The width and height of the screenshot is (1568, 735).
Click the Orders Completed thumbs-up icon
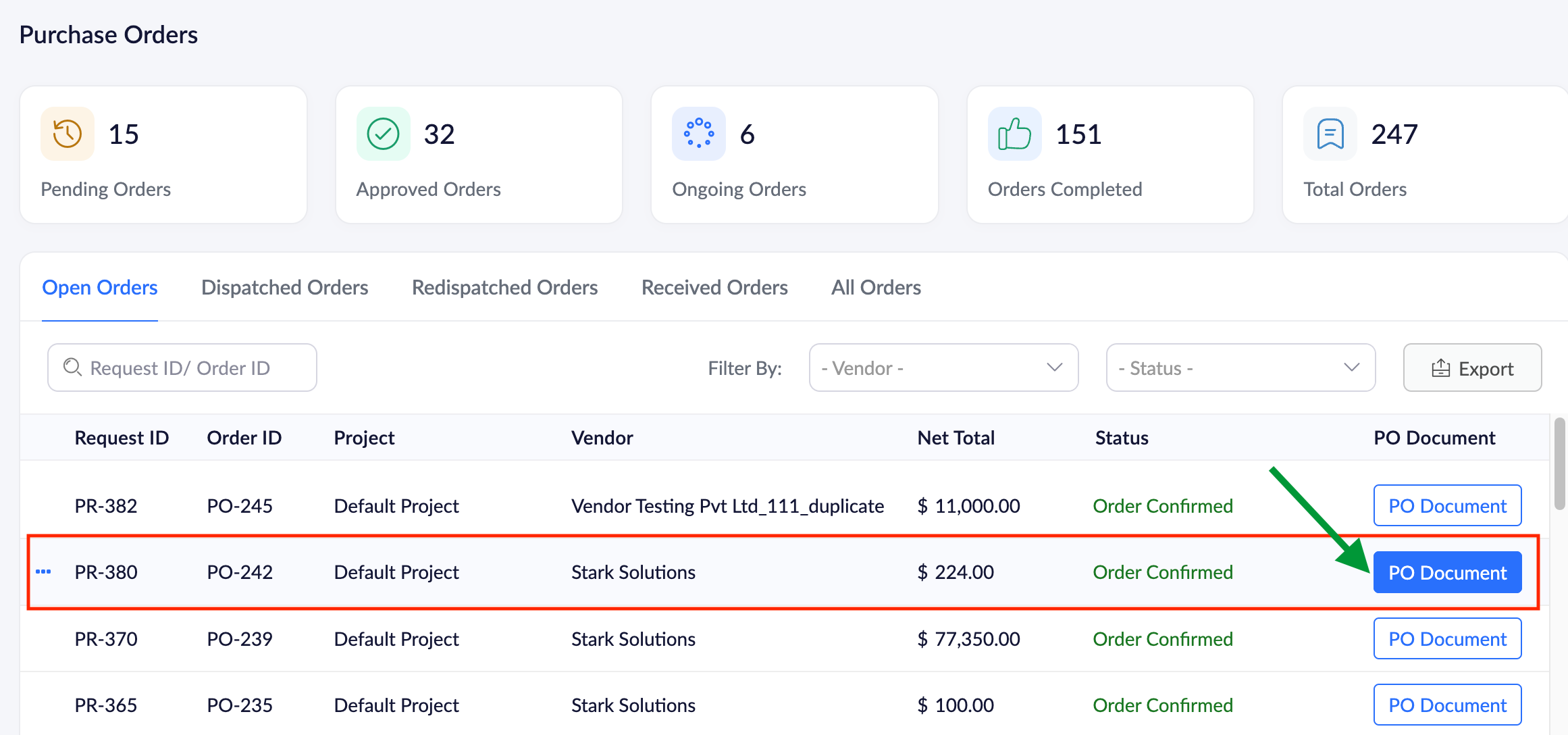(1014, 134)
